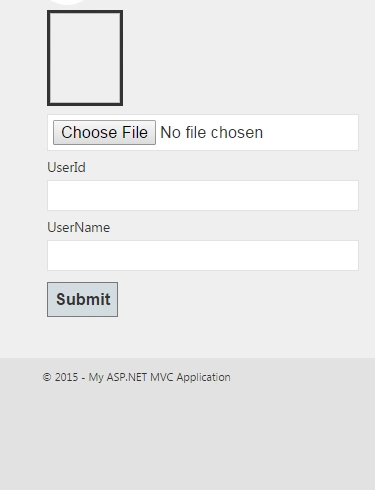Place cursor in input below UserId
This screenshot has width=375, height=490.
point(203,195)
